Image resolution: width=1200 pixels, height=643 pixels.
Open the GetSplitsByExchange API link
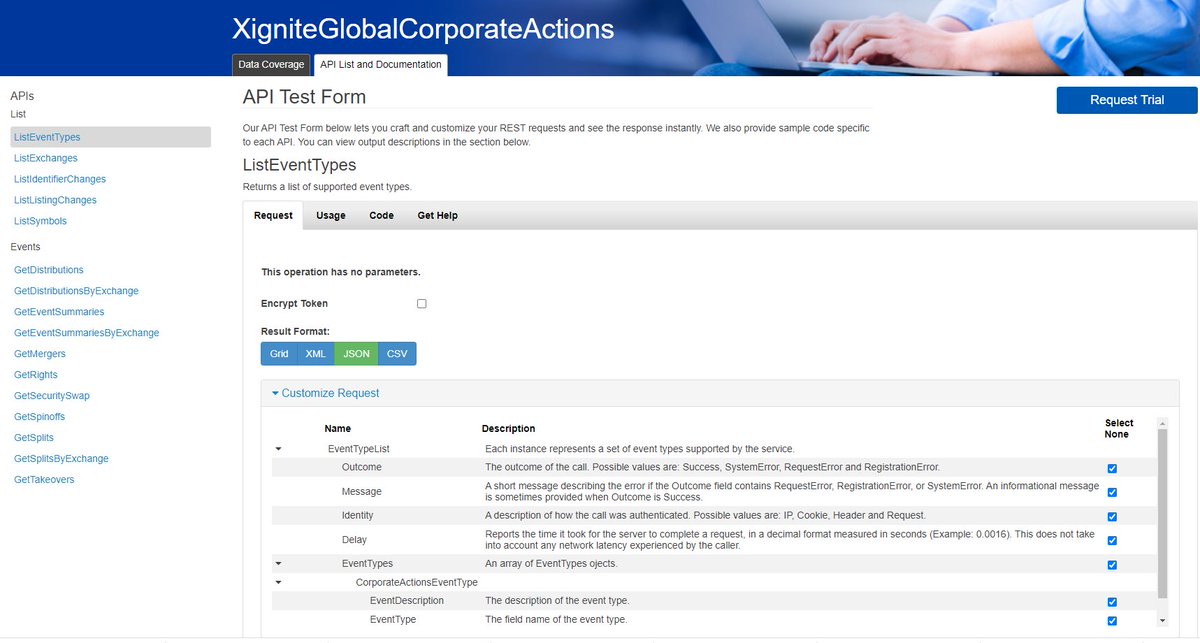point(61,459)
